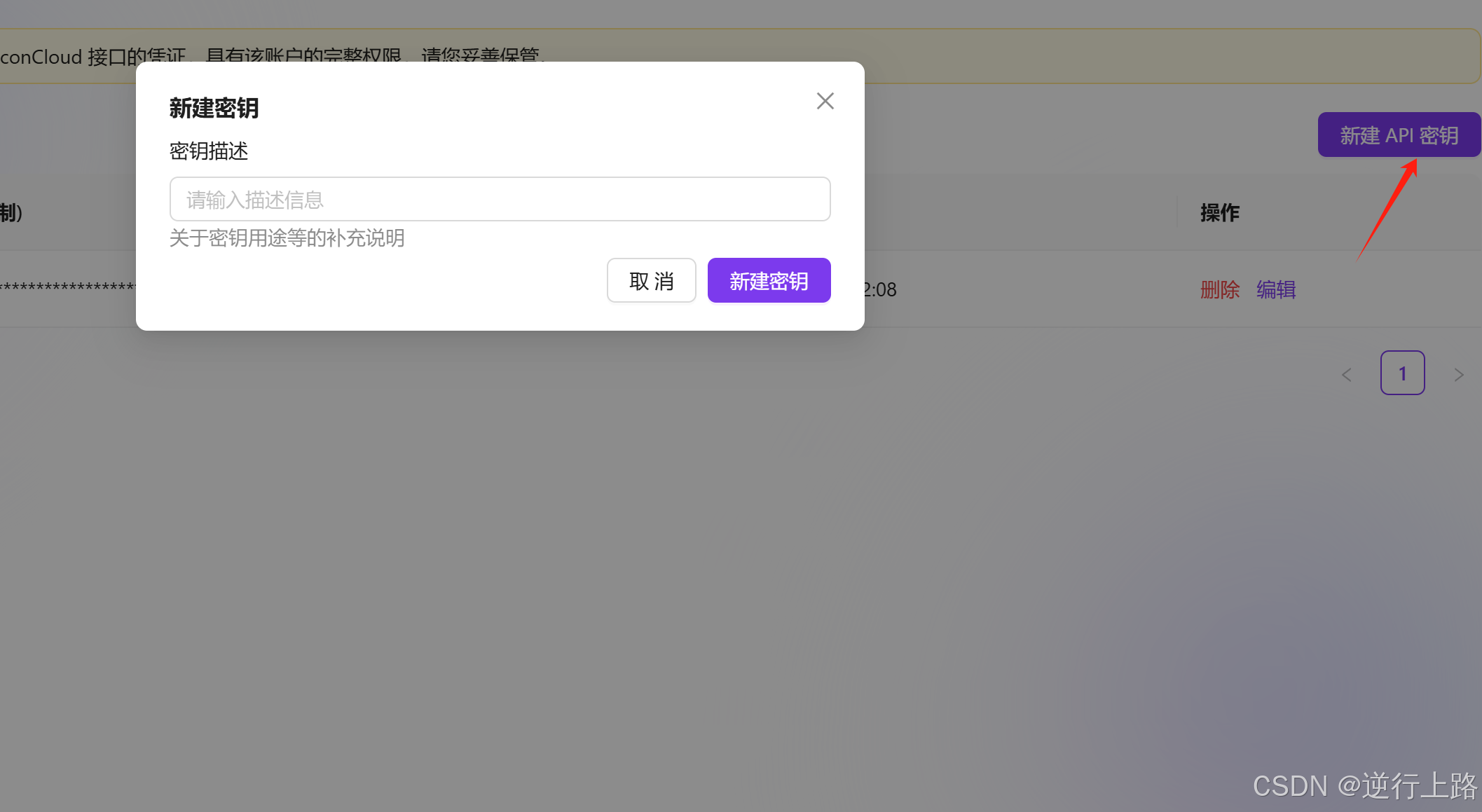Image resolution: width=1482 pixels, height=812 pixels.
Task: Click the next page arrow chevron
Action: pyautogui.click(x=1459, y=374)
